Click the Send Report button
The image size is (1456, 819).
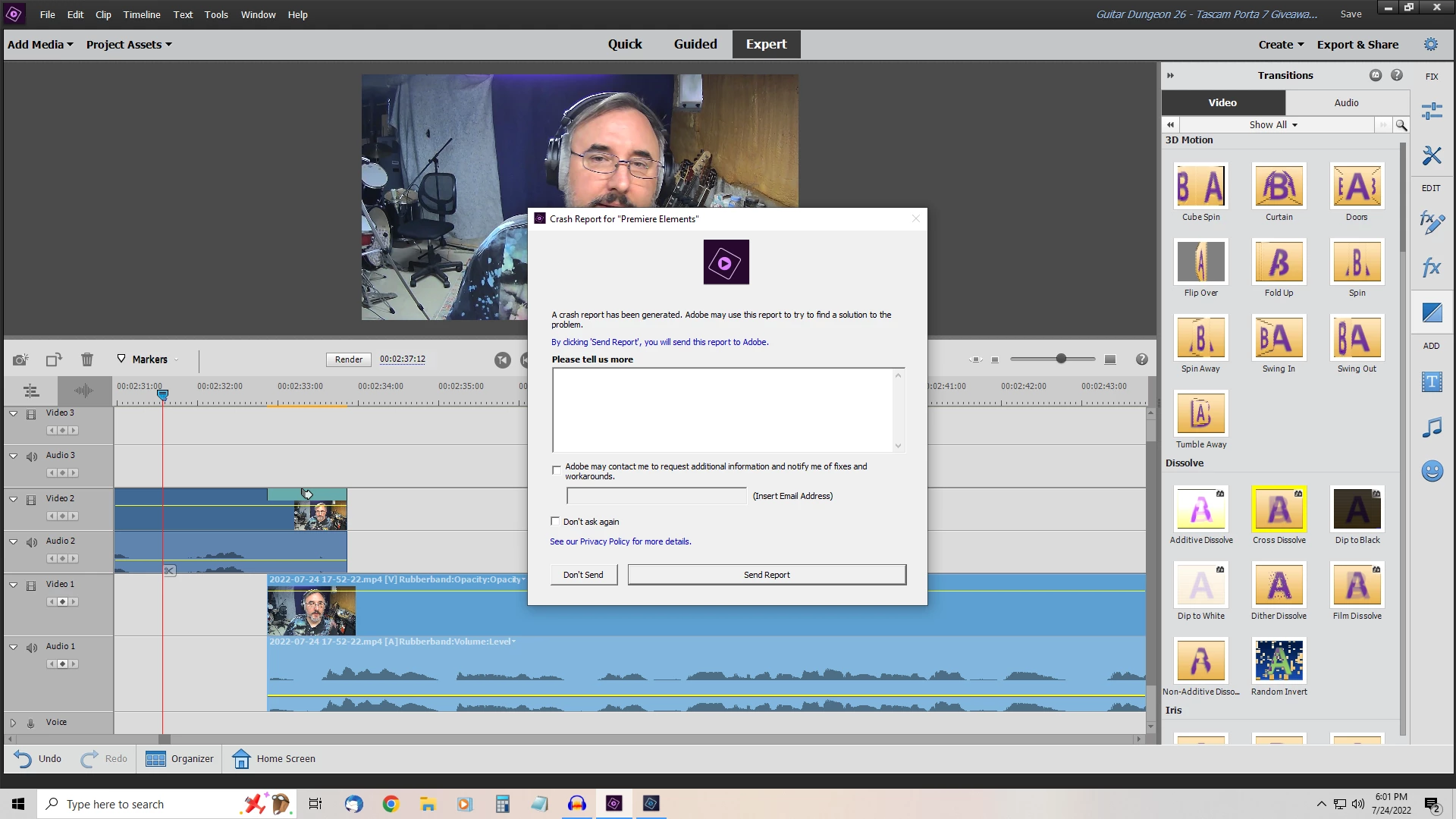pos(766,575)
